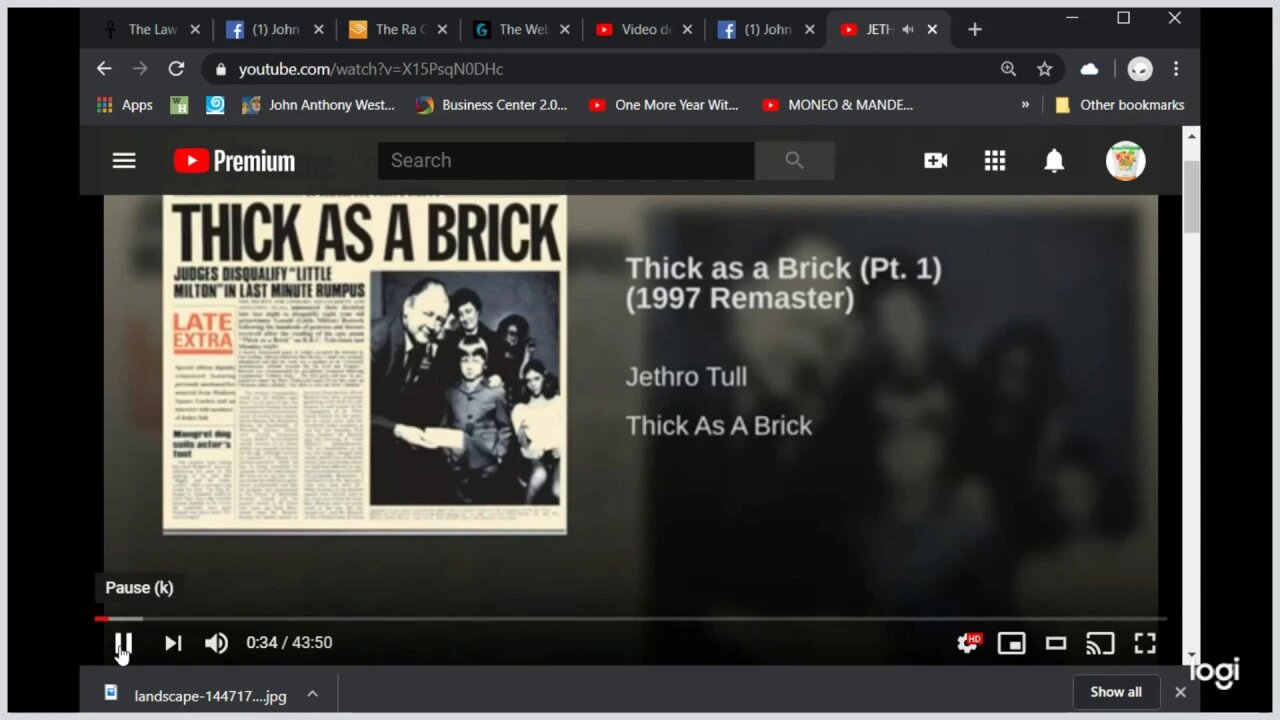Close the active JETH tab
1280x720 pixels.
coord(932,30)
